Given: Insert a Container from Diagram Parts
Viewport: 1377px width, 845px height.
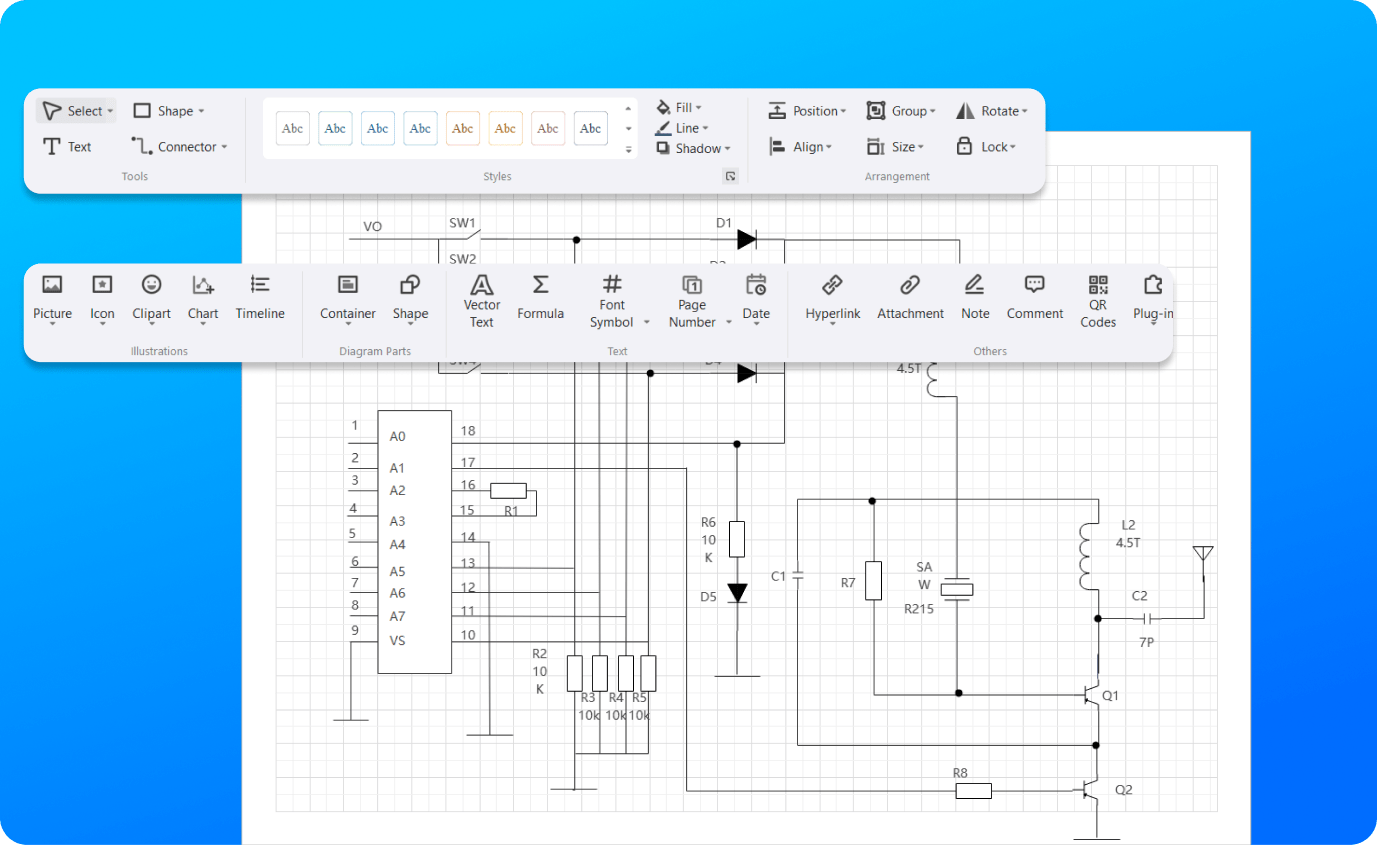Looking at the screenshot, I should (x=347, y=296).
